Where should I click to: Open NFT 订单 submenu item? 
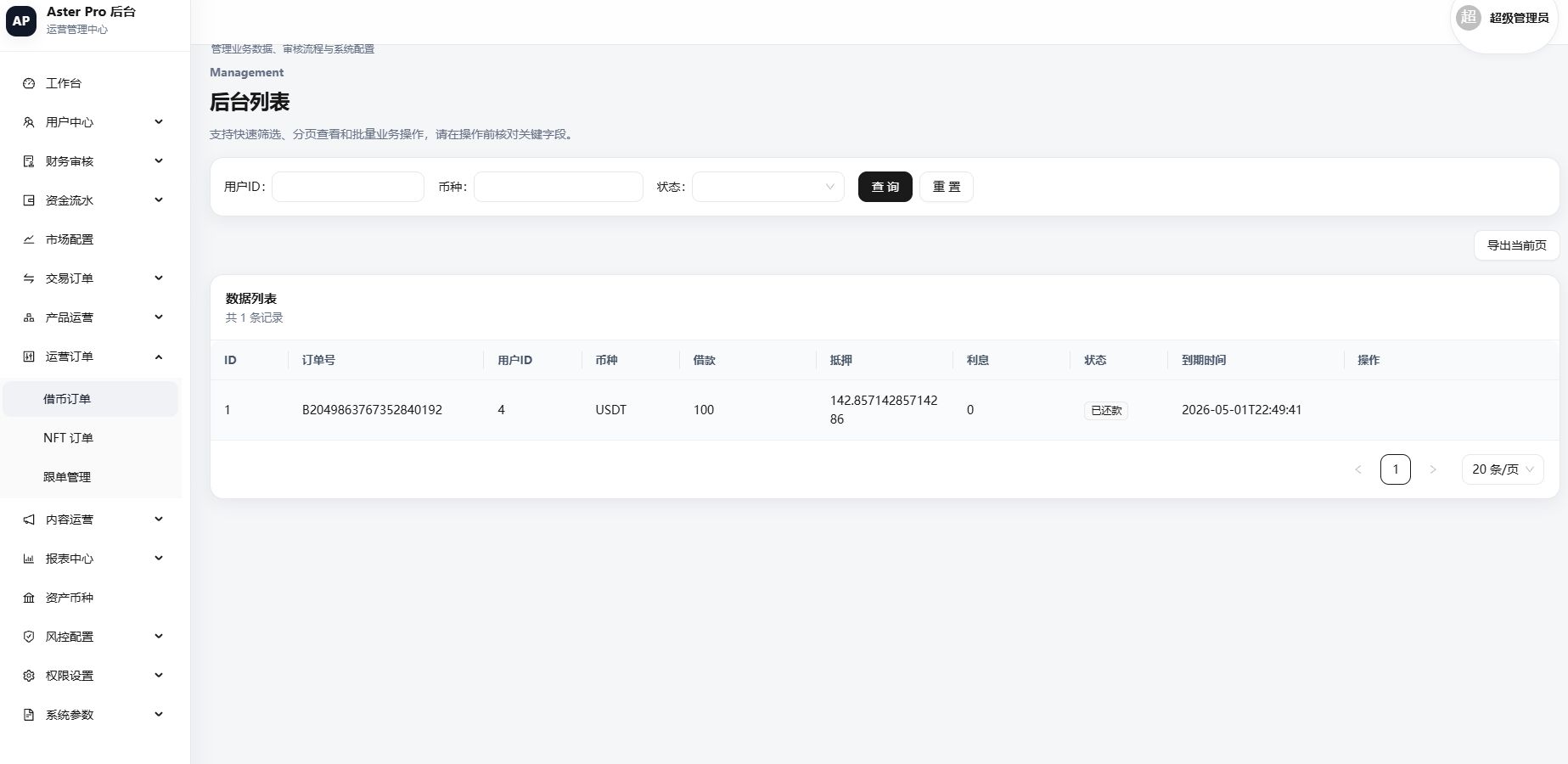90,438
